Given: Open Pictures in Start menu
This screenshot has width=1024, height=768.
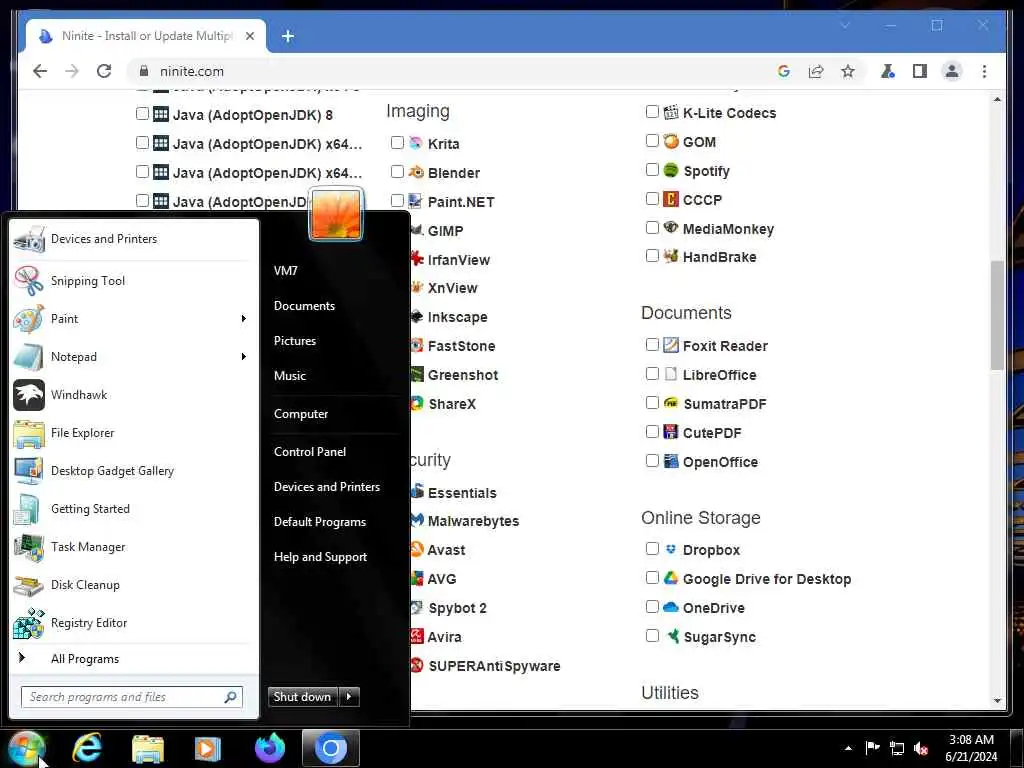Looking at the screenshot, I should click(295, 341).
